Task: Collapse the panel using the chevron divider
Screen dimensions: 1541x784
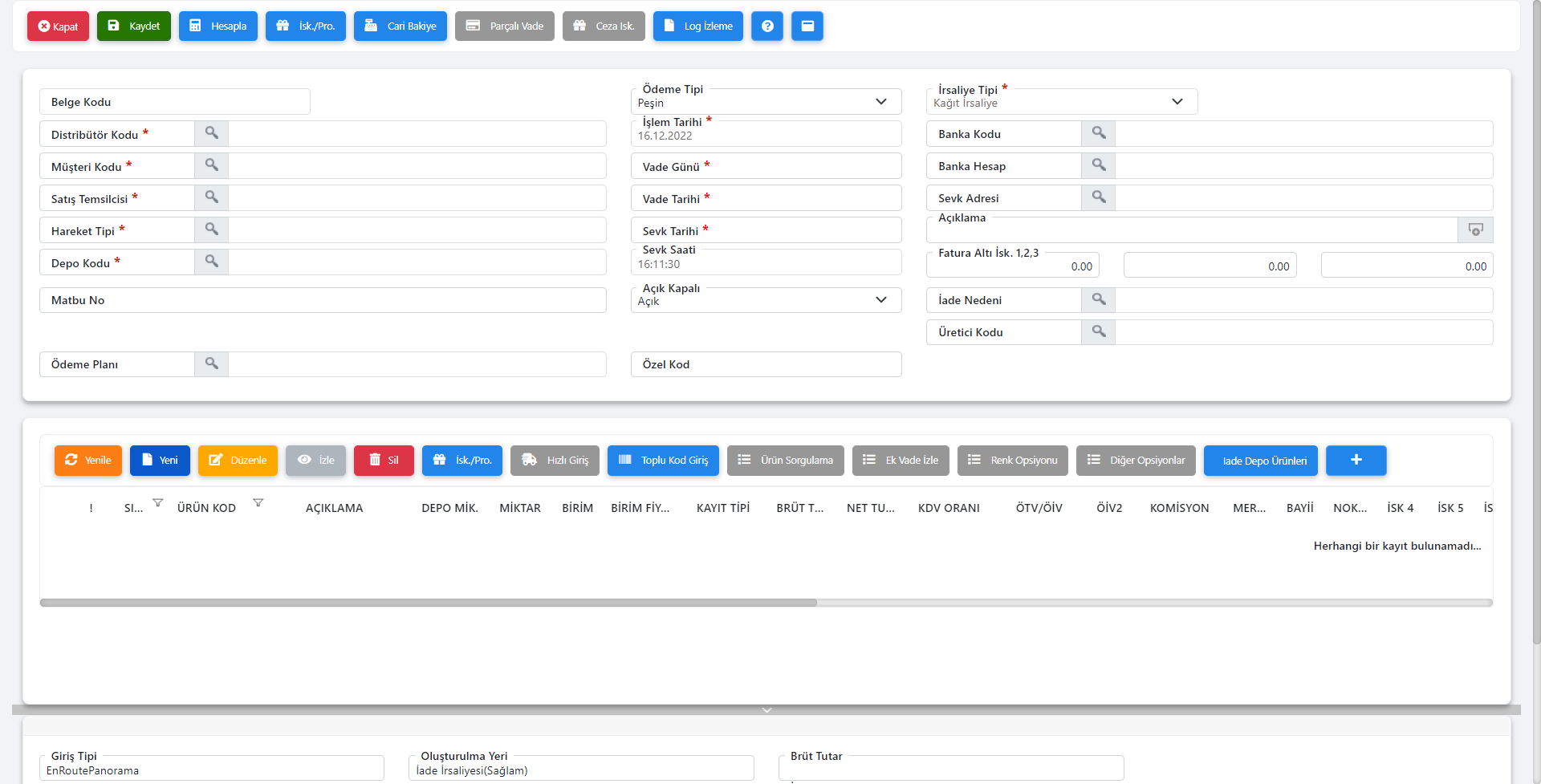Action: [766, 710]
